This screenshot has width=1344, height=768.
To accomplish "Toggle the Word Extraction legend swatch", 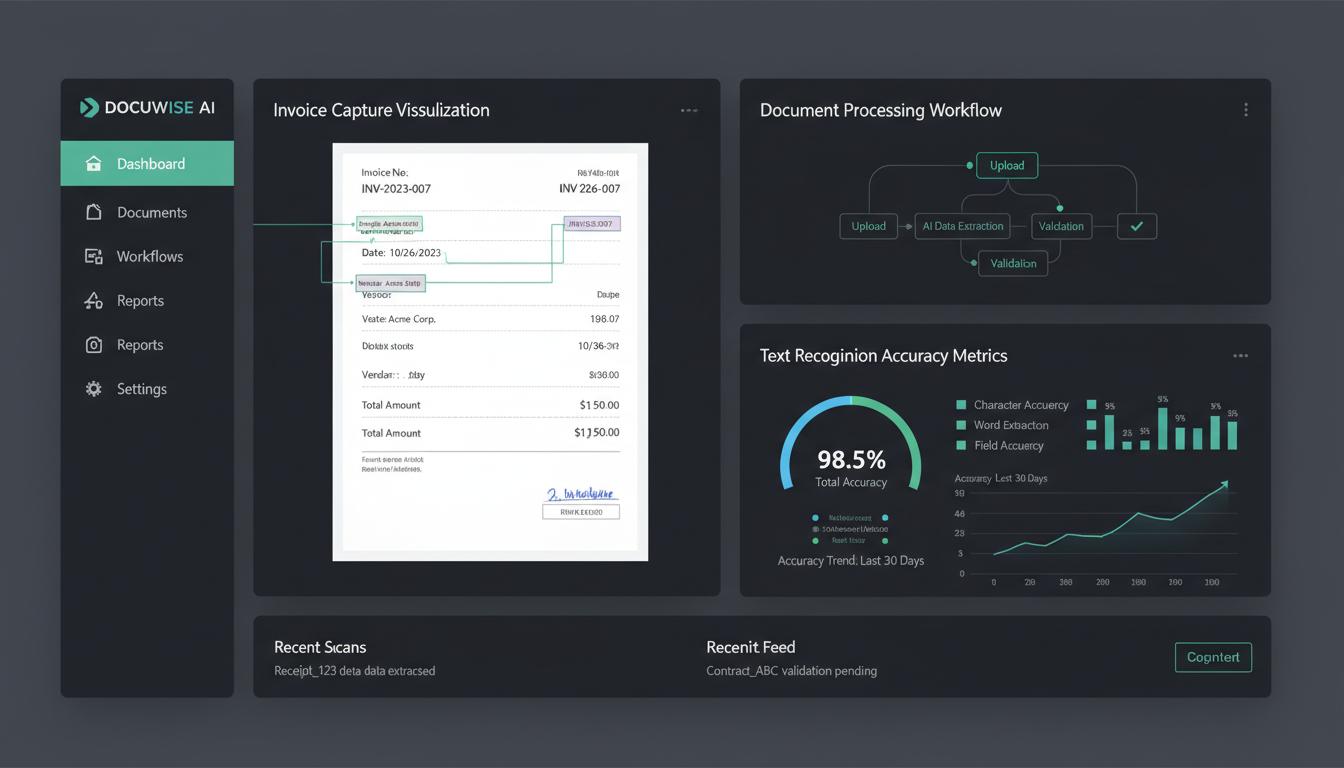I will pos(961,425).
